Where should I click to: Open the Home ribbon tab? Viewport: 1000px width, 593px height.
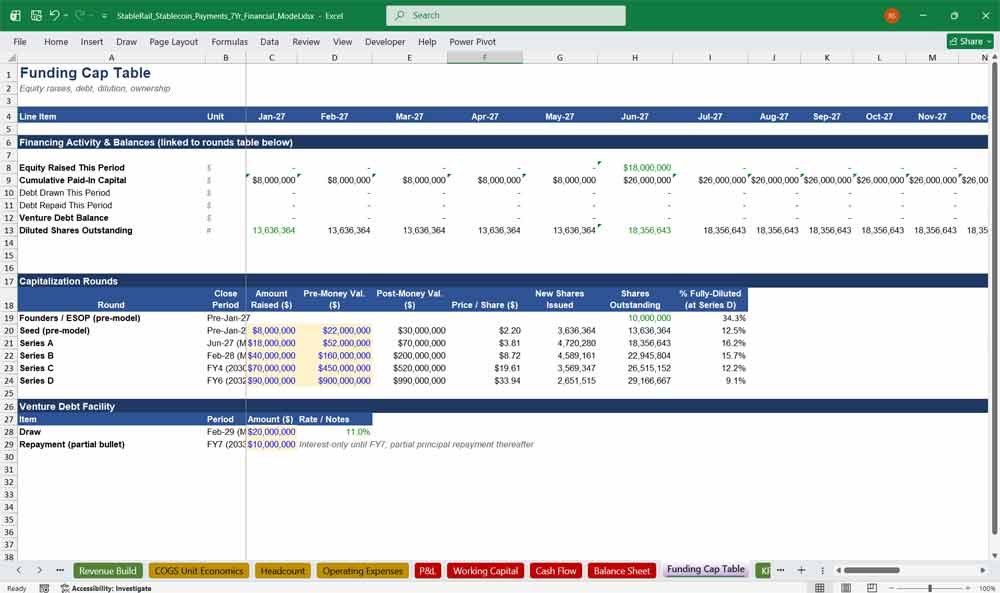[x=56, y=41]
